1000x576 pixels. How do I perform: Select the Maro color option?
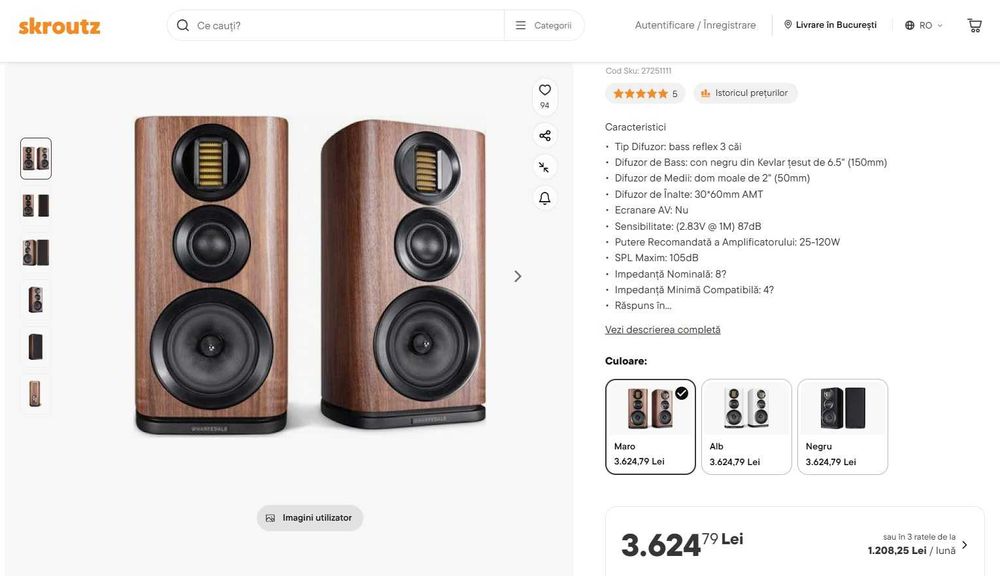tap(650, 426)
